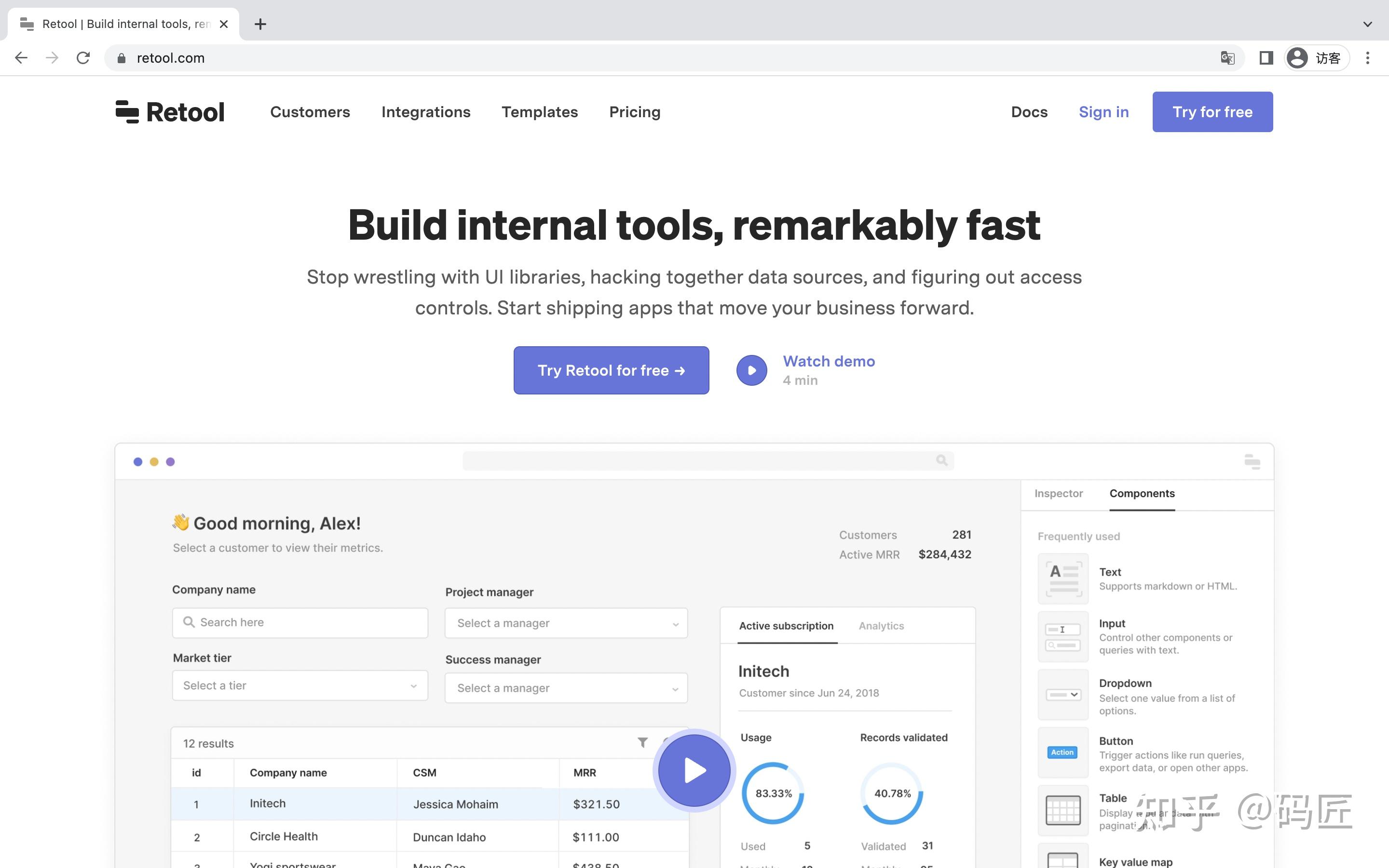Open the Pricing menu item

point(634,112)
